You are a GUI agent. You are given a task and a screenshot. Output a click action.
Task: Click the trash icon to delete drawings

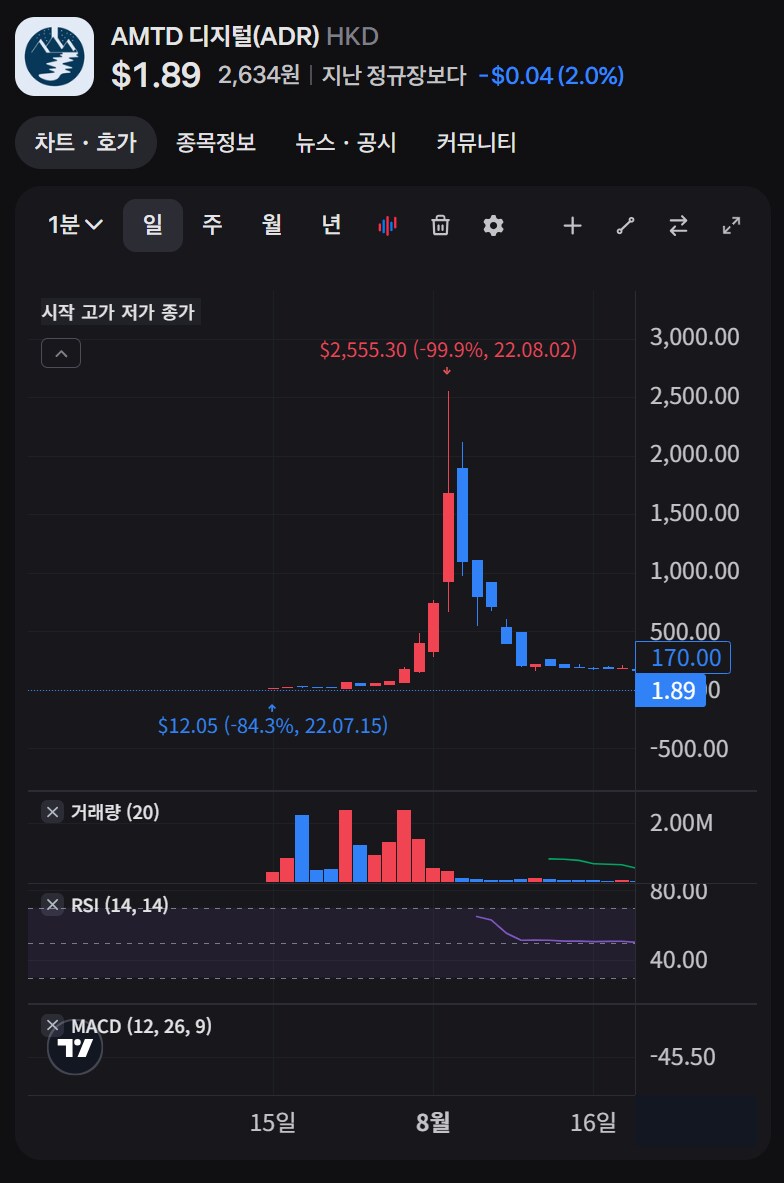(x=440, y=225)
